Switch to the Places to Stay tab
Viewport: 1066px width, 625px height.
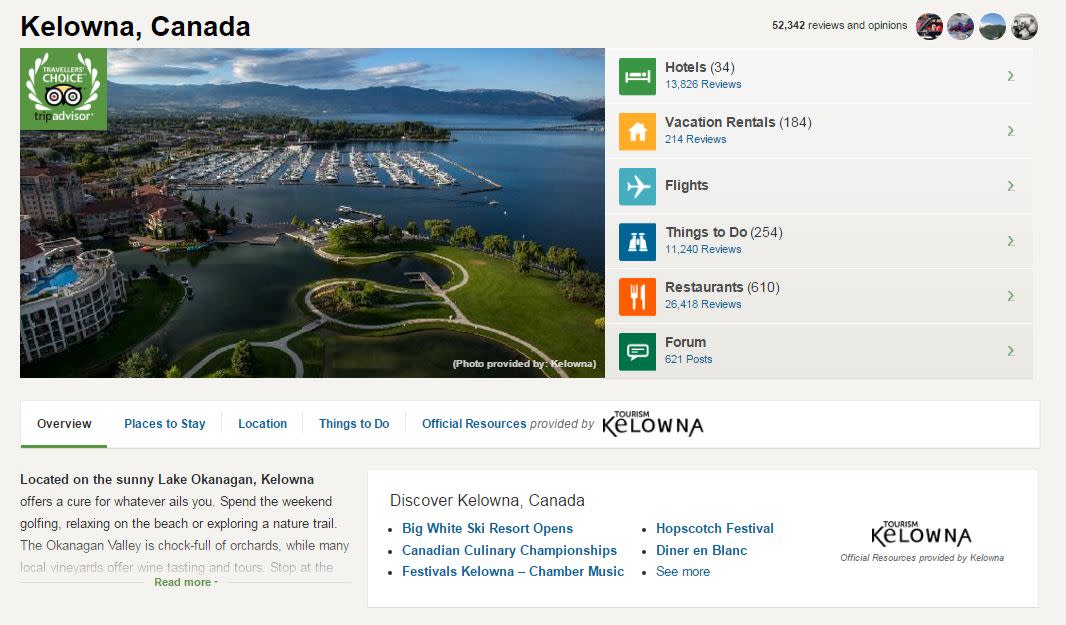pos(165,424)
